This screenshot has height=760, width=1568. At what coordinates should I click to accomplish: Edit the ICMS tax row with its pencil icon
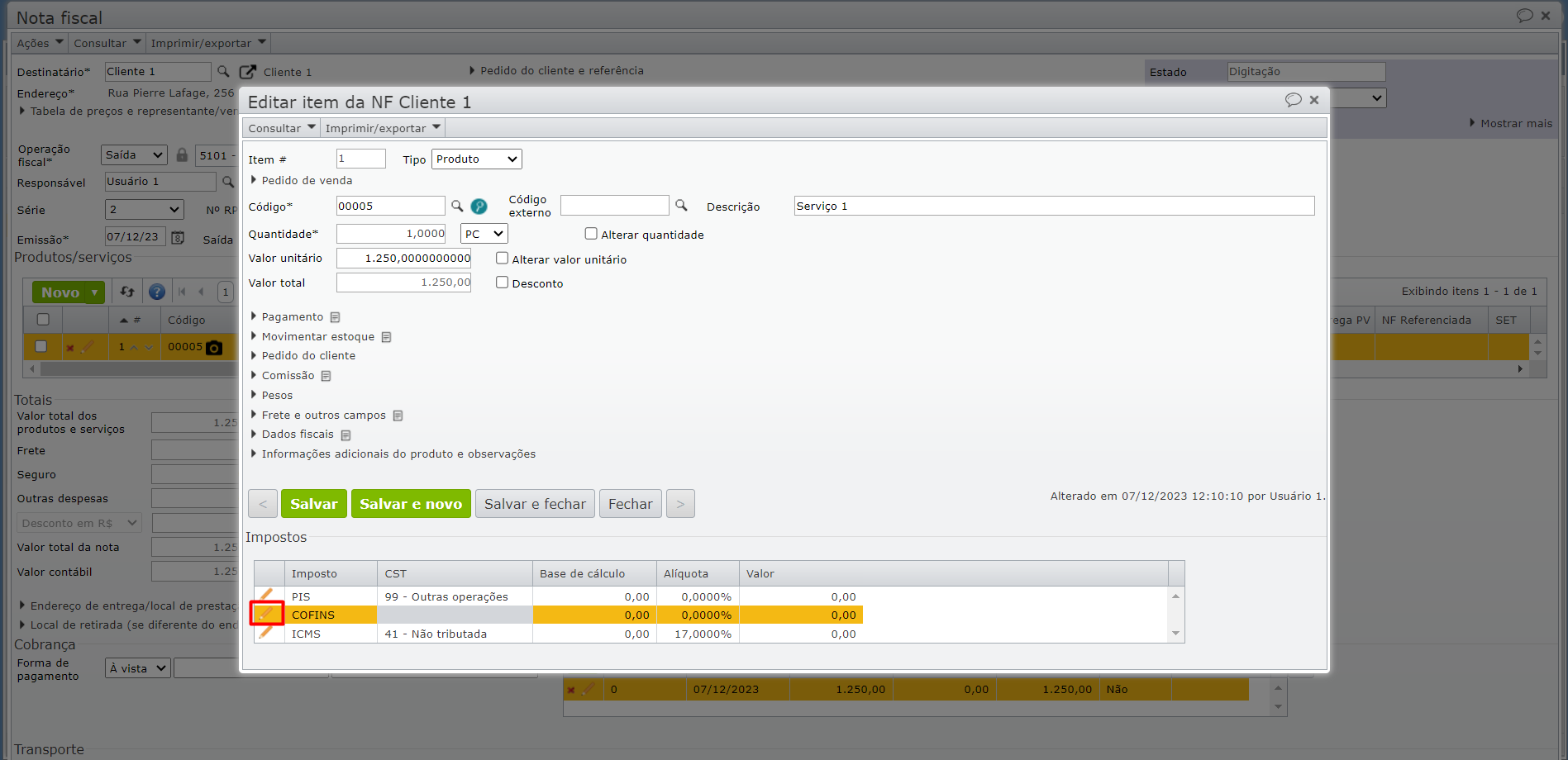coord(266,633)
